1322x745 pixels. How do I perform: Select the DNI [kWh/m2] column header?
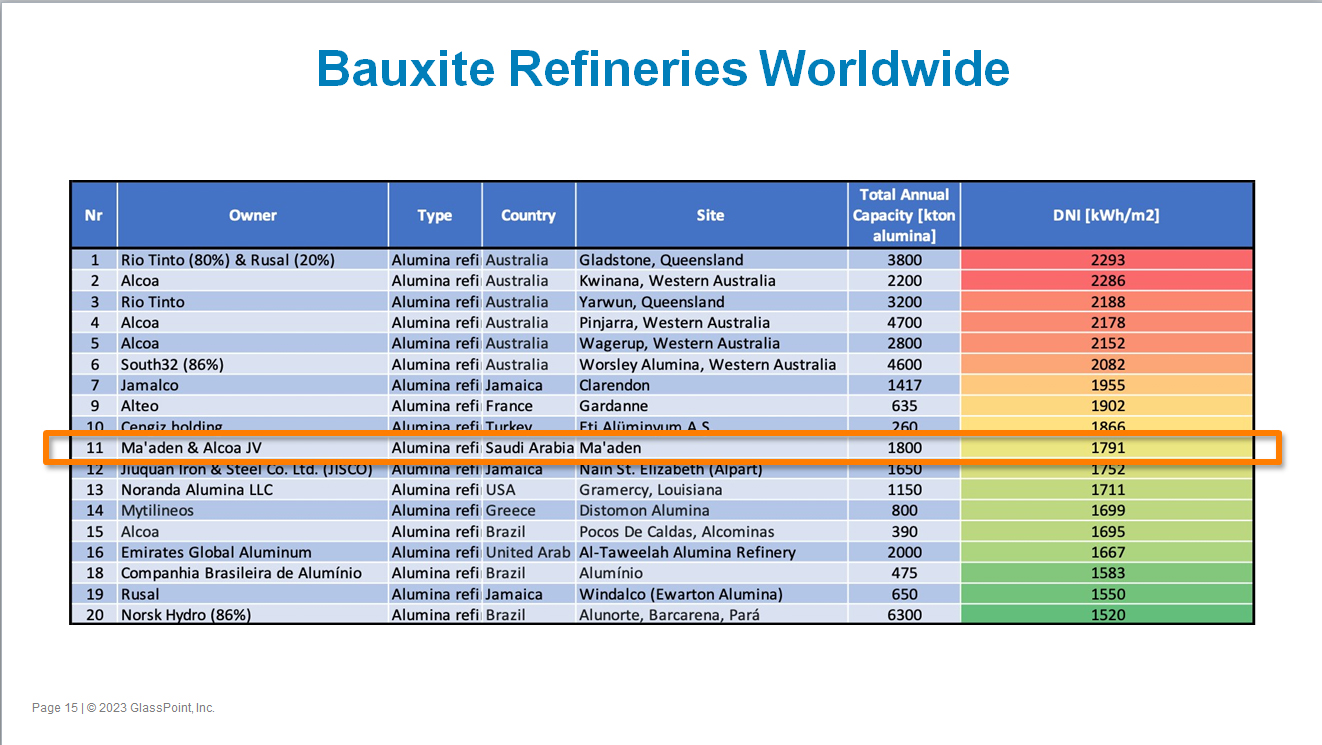pos(1106,215)
